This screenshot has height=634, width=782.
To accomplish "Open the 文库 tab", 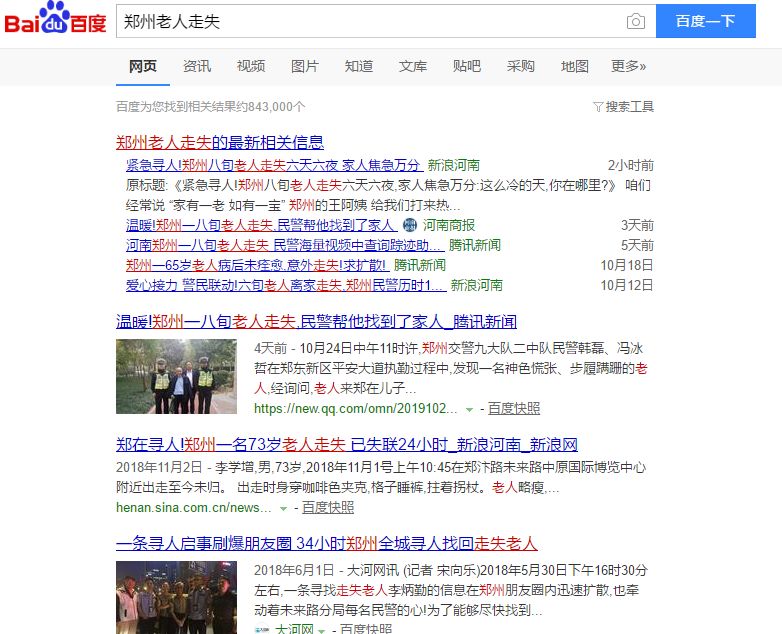I will point(412,66).
